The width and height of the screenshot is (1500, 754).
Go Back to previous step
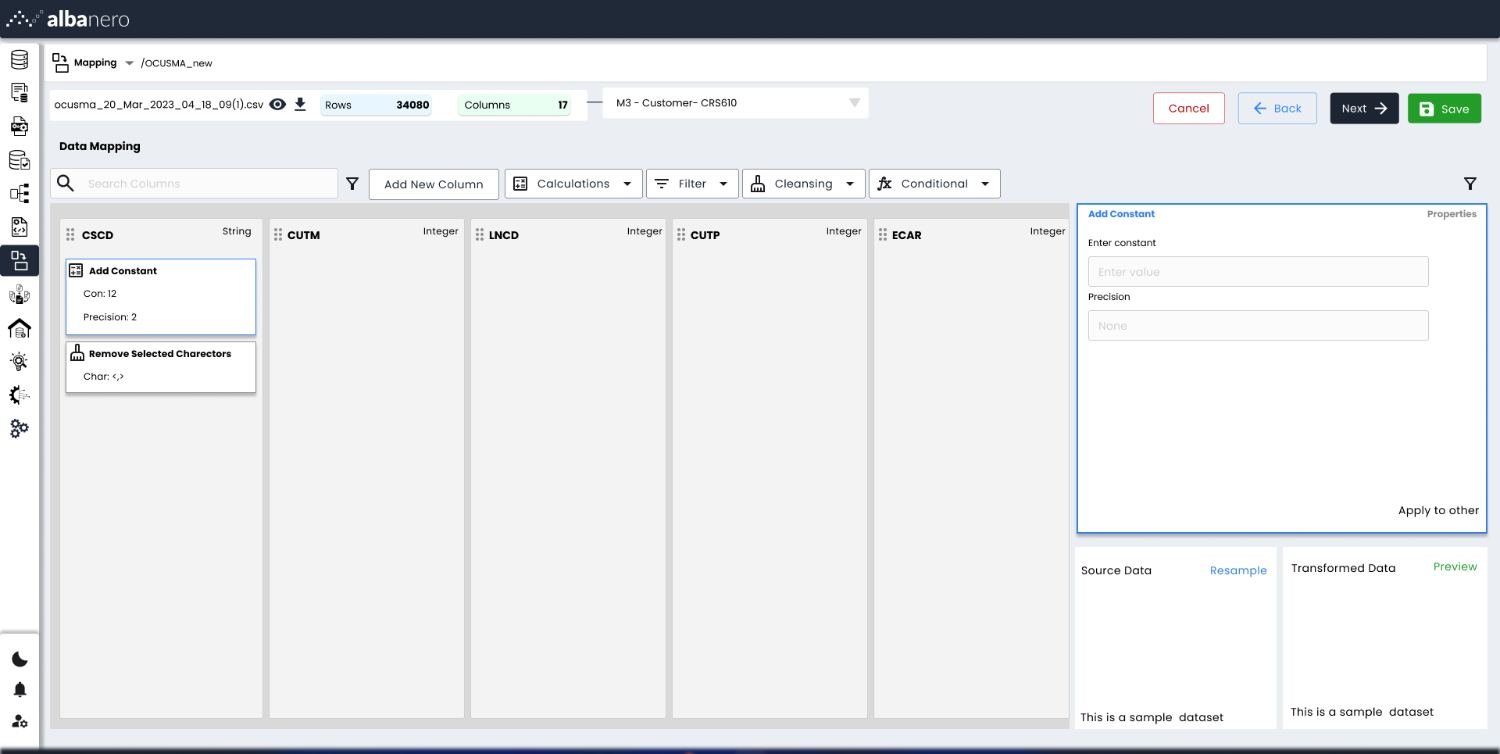1277,108
